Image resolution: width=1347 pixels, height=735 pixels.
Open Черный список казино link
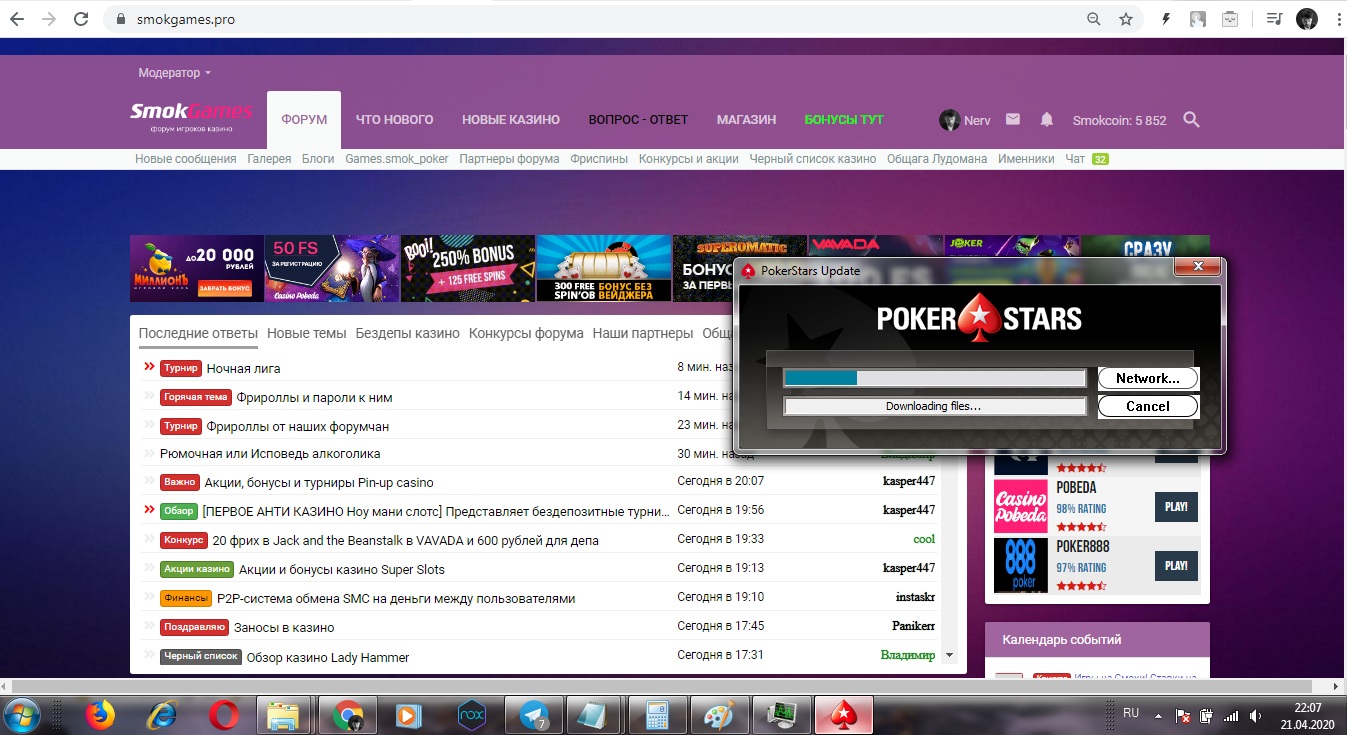pyautogui.click(x=813, y=159)
